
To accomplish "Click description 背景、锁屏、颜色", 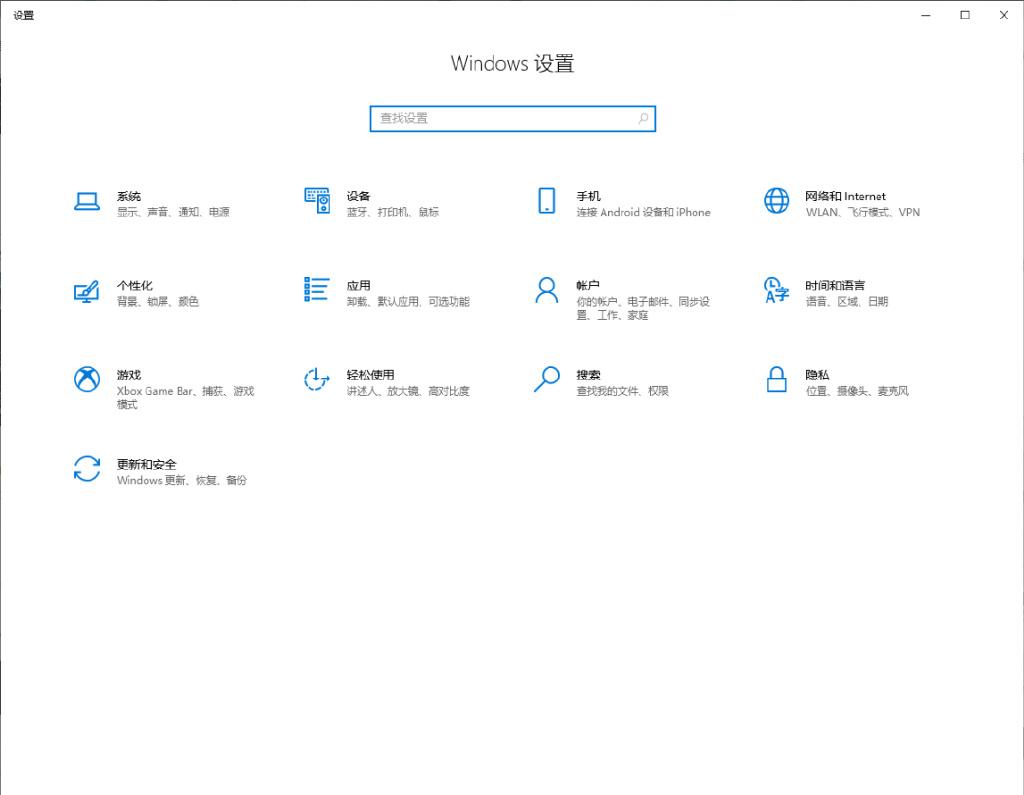I will click(157, 302).
